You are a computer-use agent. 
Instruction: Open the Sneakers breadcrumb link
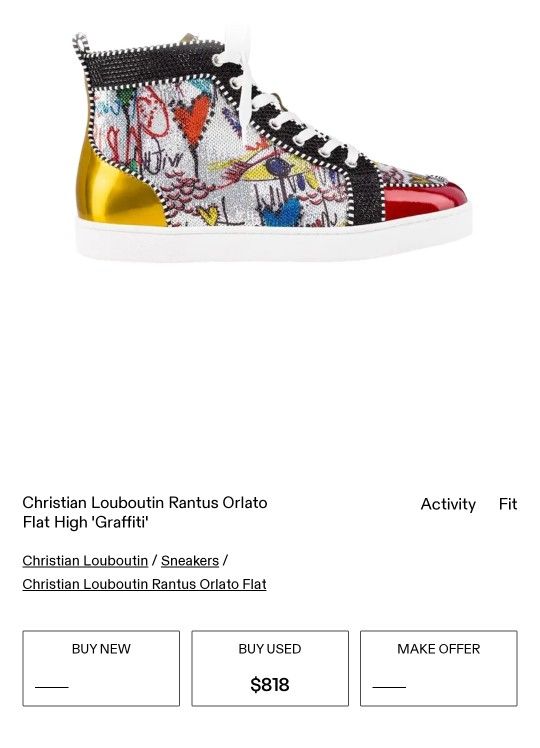point(190,561)
